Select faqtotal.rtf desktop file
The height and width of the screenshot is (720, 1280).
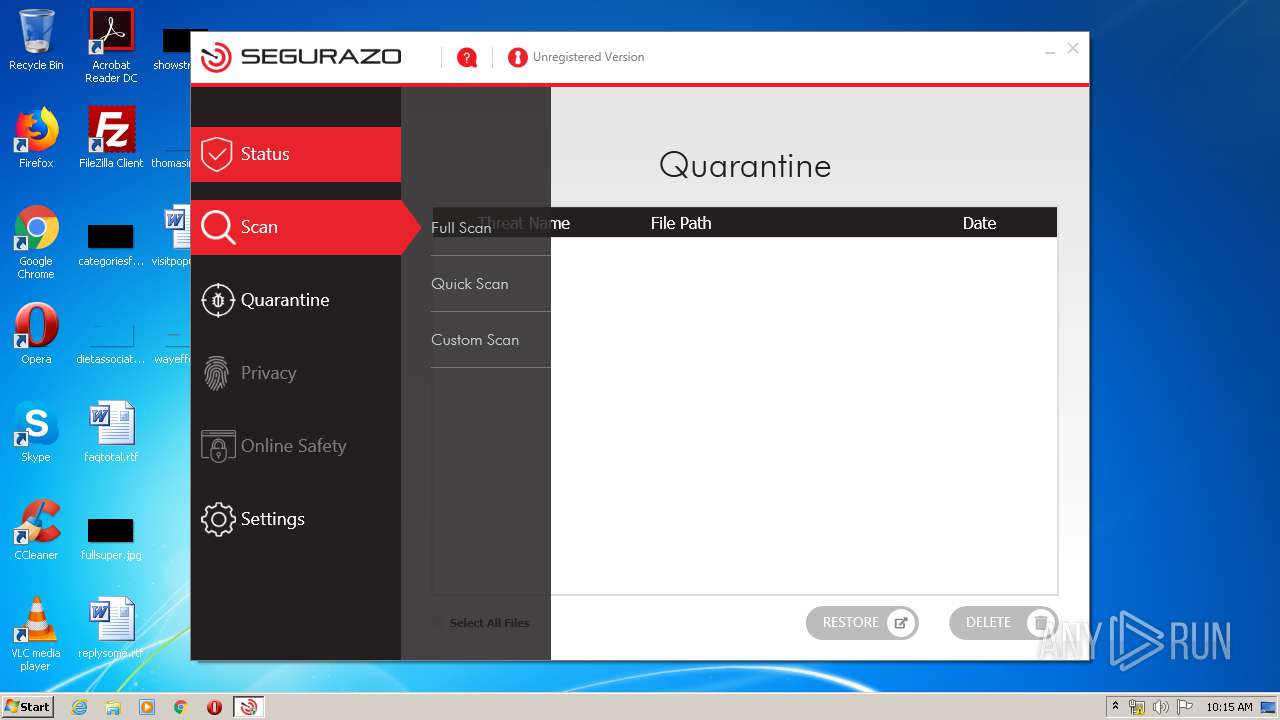point(111,432)
